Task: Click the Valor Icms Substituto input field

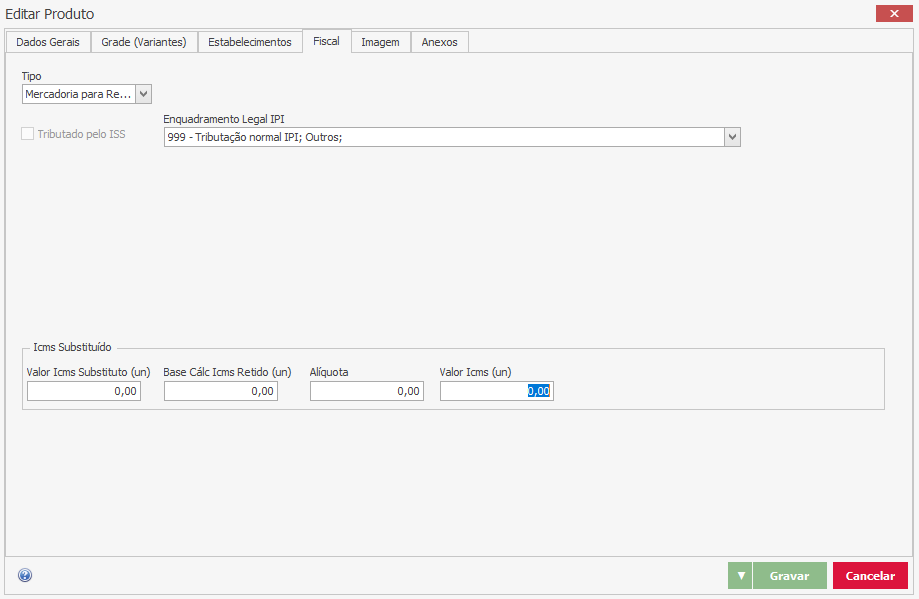Action: [84, 392]
